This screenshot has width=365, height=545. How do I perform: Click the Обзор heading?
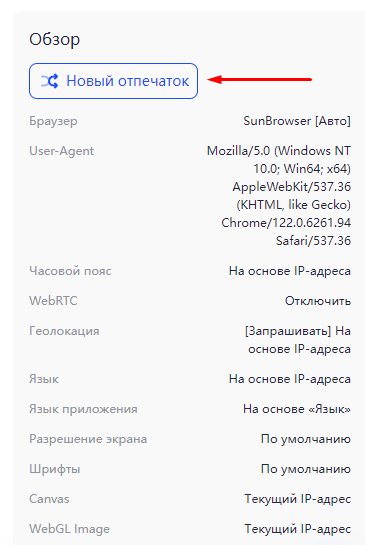point(55,39)
